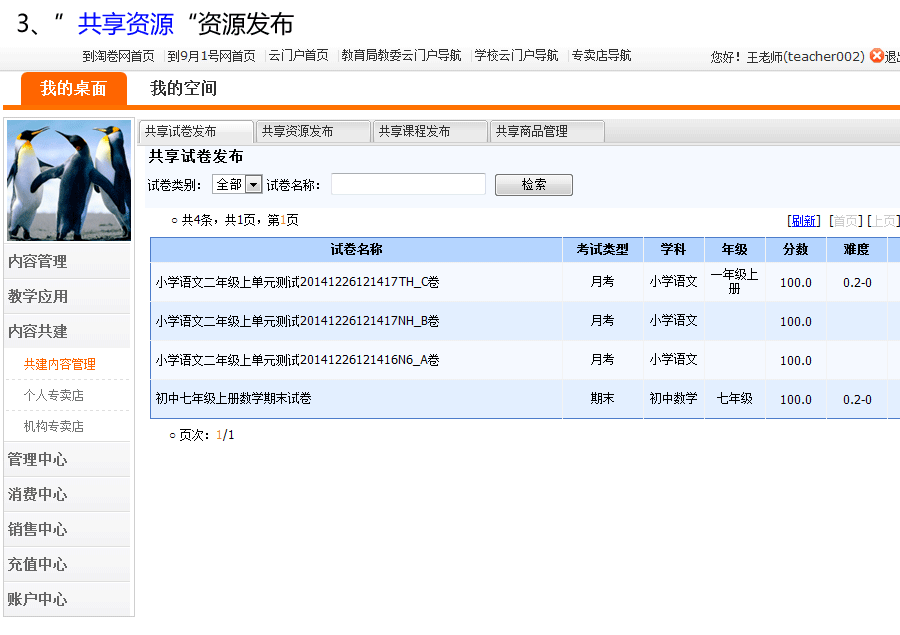The image size is (900, 635).
Task: Open the 共享课程发布 tab
Action: (430, 132)
